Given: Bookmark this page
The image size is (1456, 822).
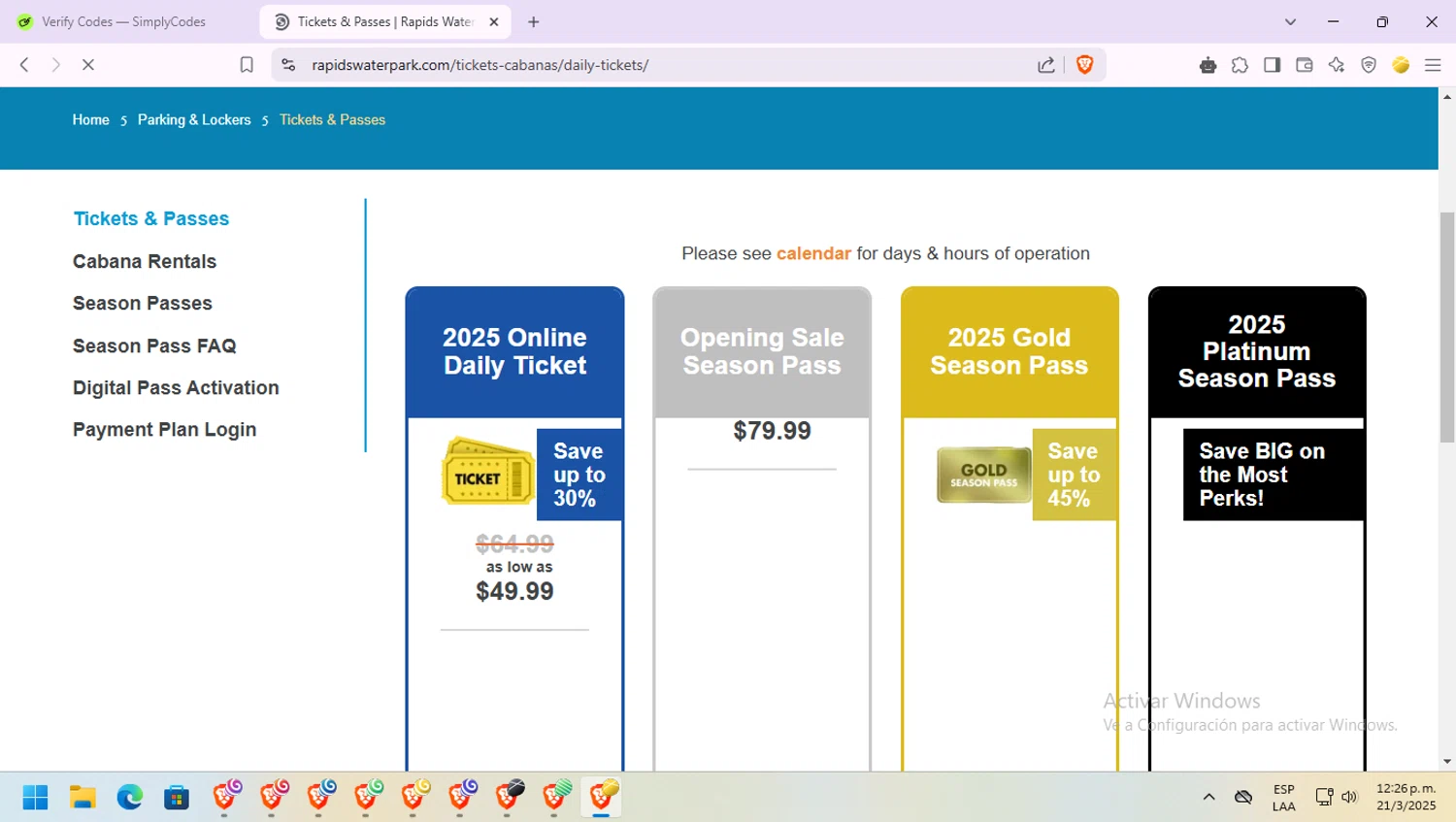Looking at the screenshot, I should (247, 65).
